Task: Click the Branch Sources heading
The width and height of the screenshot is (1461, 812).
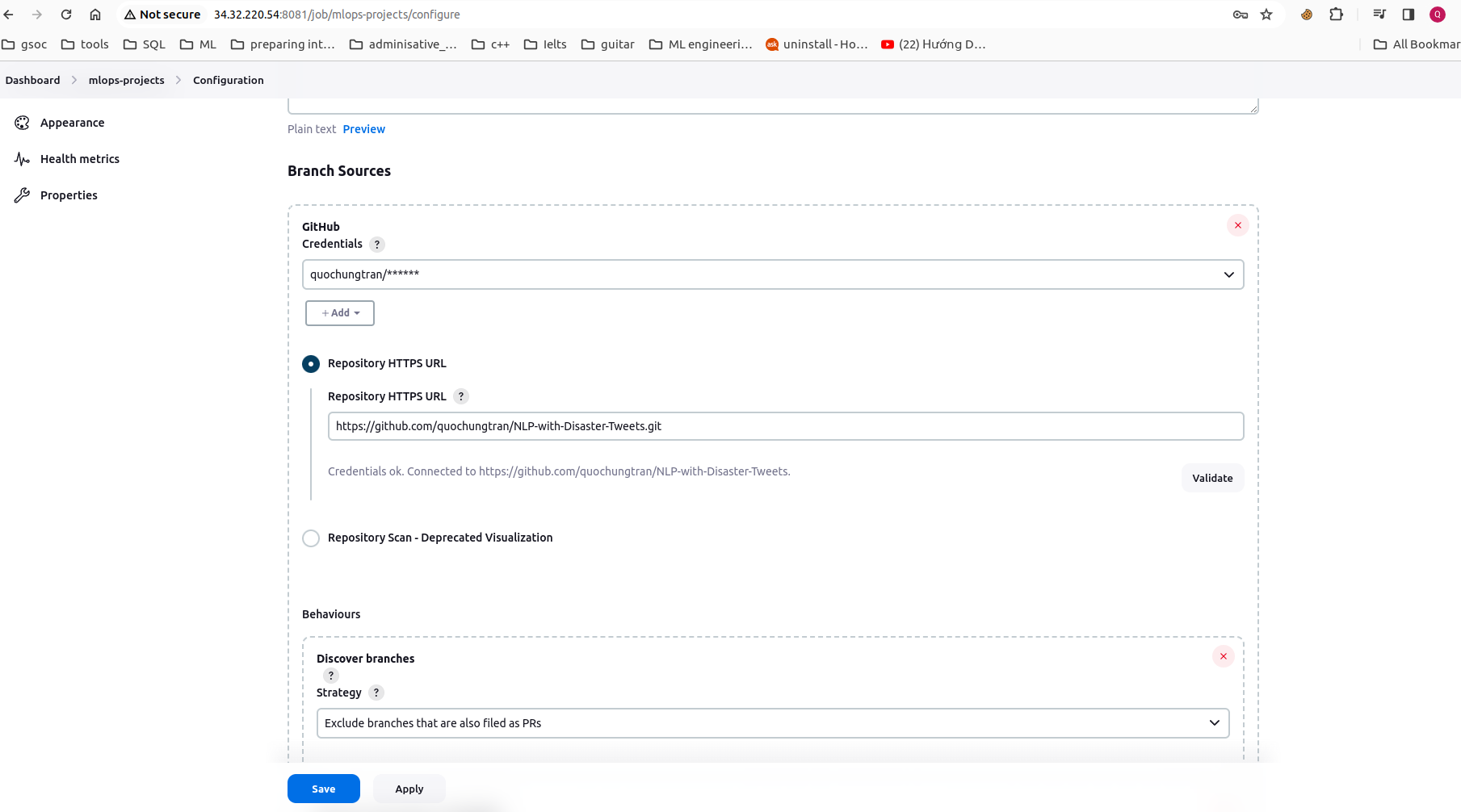Action: coord(339,171)
